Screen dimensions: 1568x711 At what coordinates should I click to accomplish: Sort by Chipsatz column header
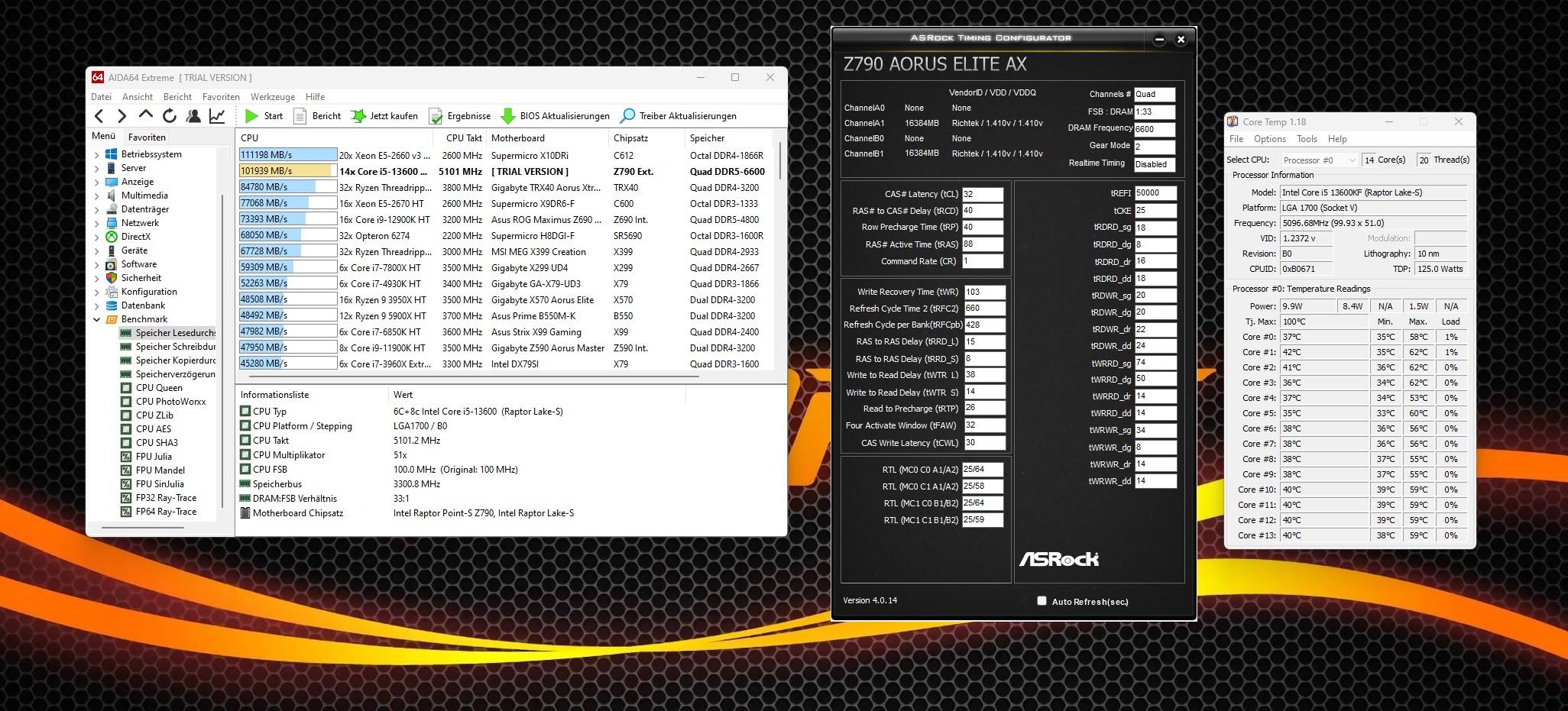(647, 138)
